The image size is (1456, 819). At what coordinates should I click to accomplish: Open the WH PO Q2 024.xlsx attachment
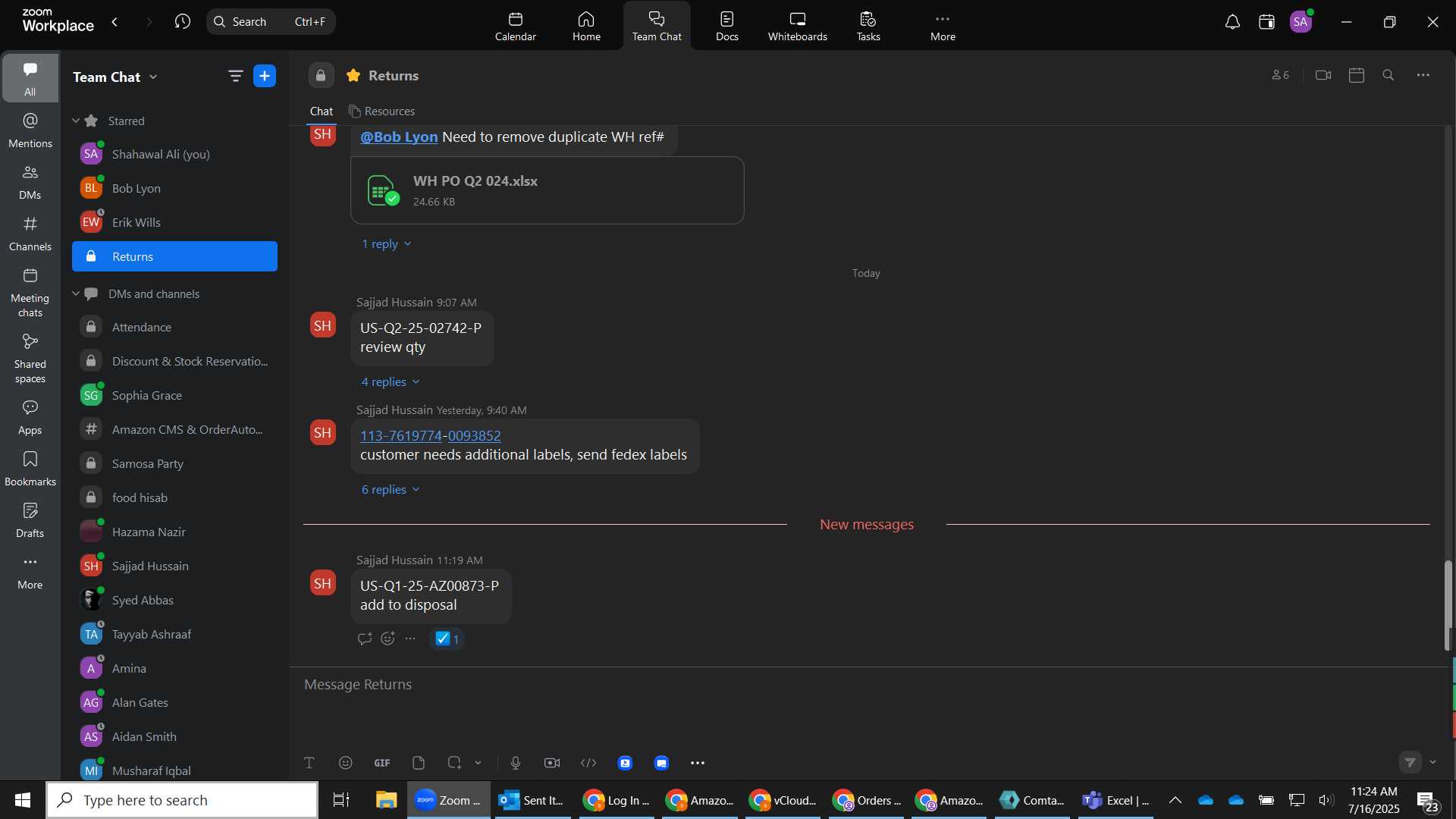click(547, 190)
